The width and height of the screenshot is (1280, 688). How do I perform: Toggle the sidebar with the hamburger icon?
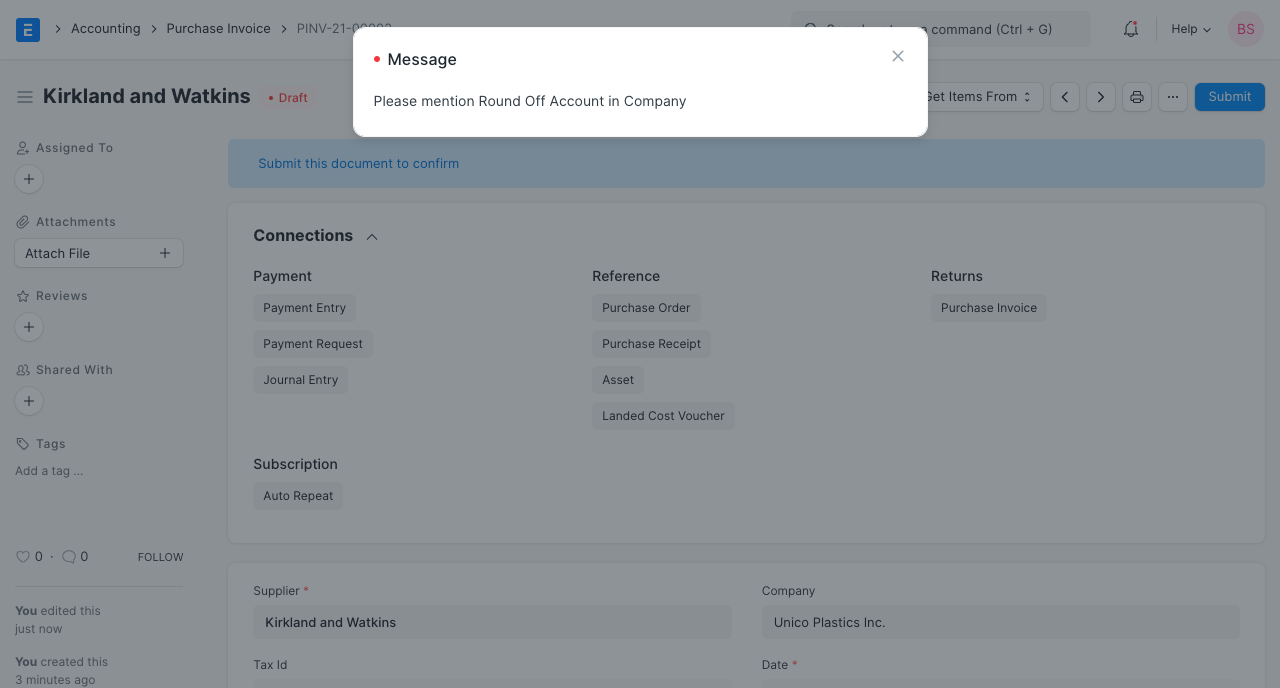point(25,96)
